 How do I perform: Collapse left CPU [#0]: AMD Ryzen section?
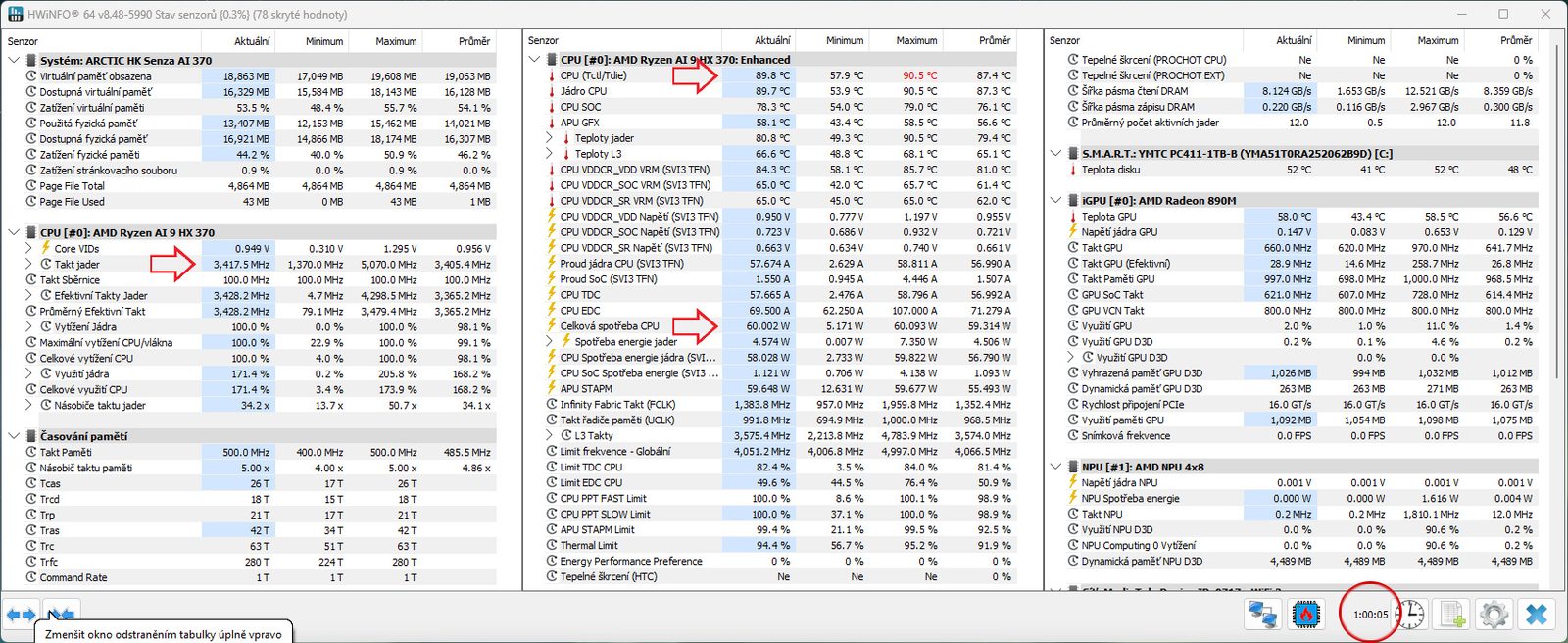point(14,233)
